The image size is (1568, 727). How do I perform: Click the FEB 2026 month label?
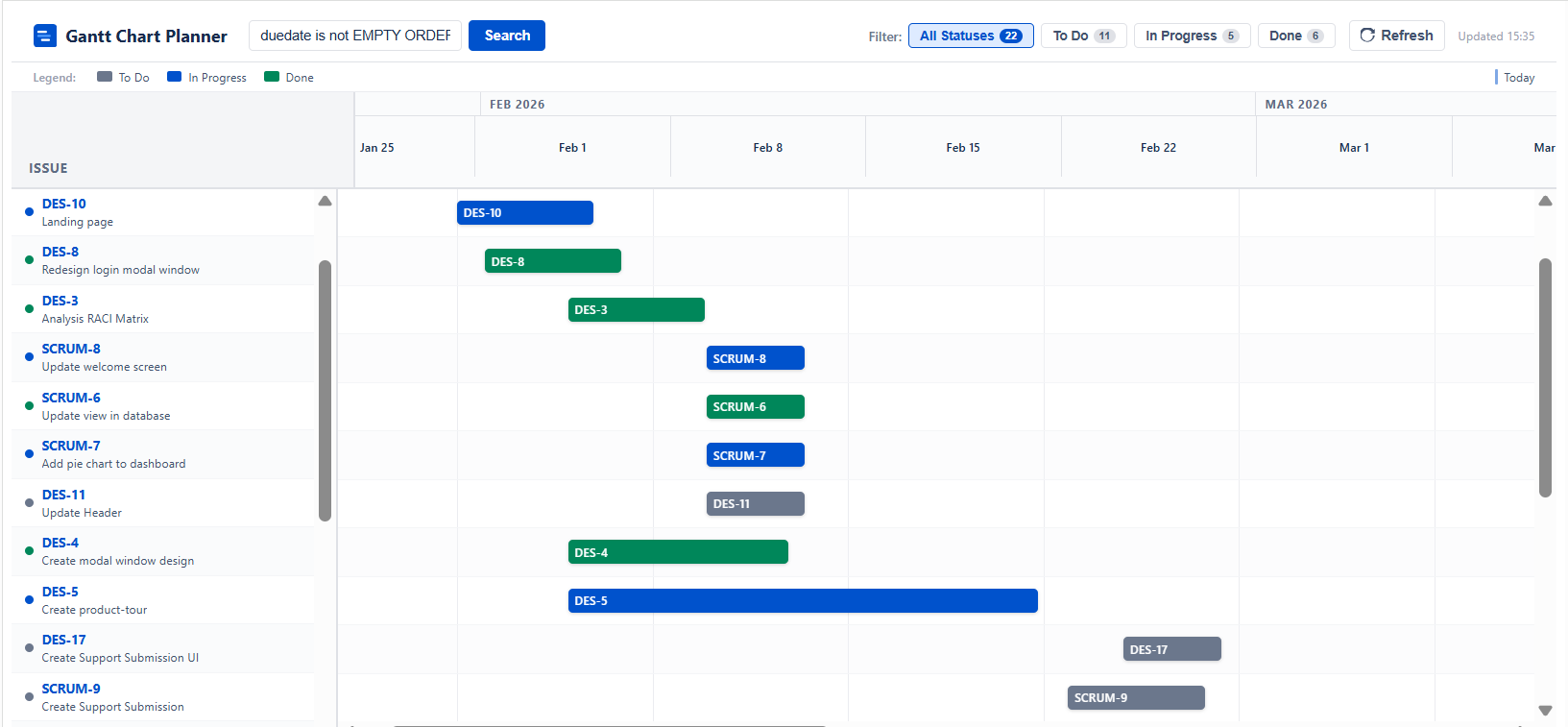point(517,104)
